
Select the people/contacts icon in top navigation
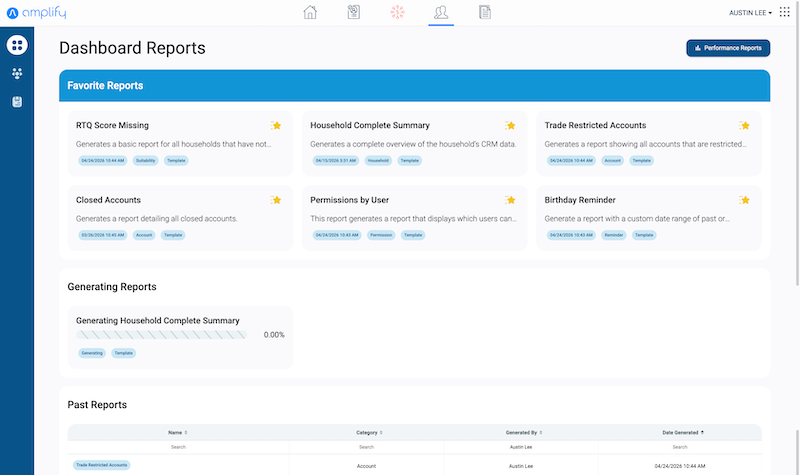(441, 12)
